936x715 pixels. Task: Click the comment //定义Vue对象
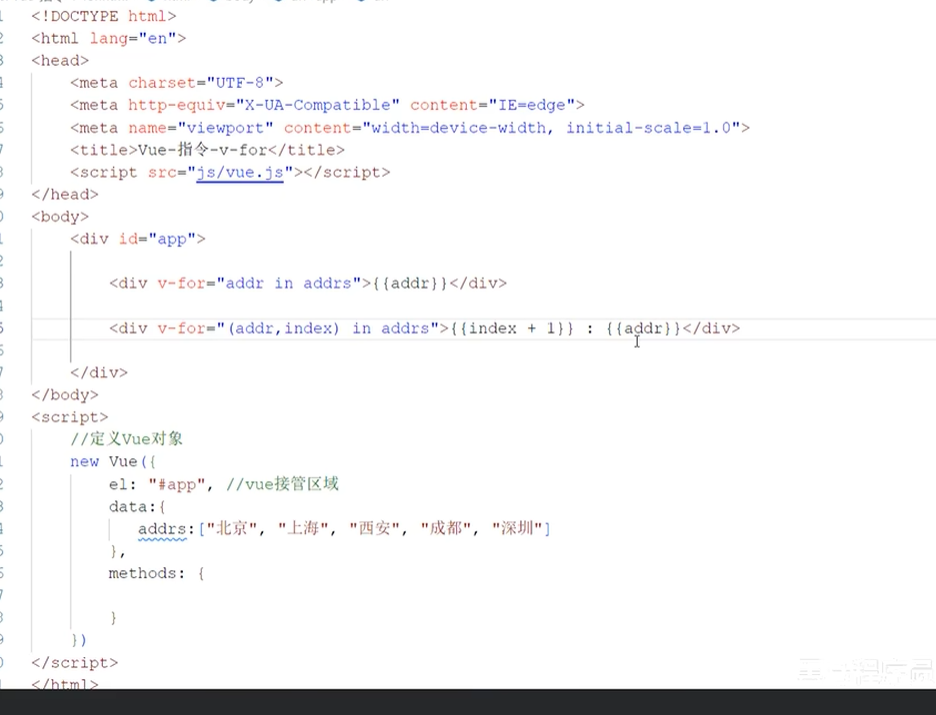127,439
